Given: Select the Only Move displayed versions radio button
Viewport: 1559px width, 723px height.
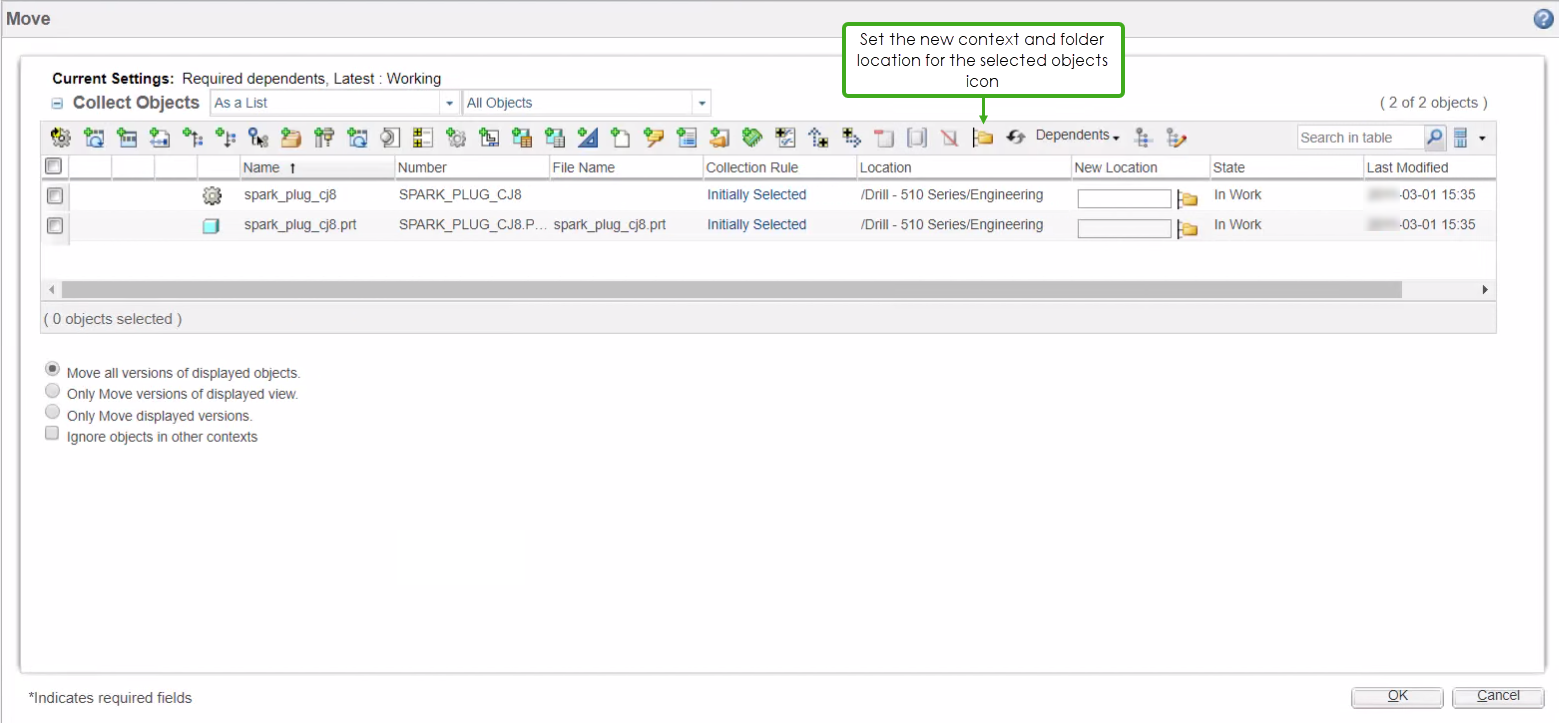Looking at the screenshot, I should [52, 411].
